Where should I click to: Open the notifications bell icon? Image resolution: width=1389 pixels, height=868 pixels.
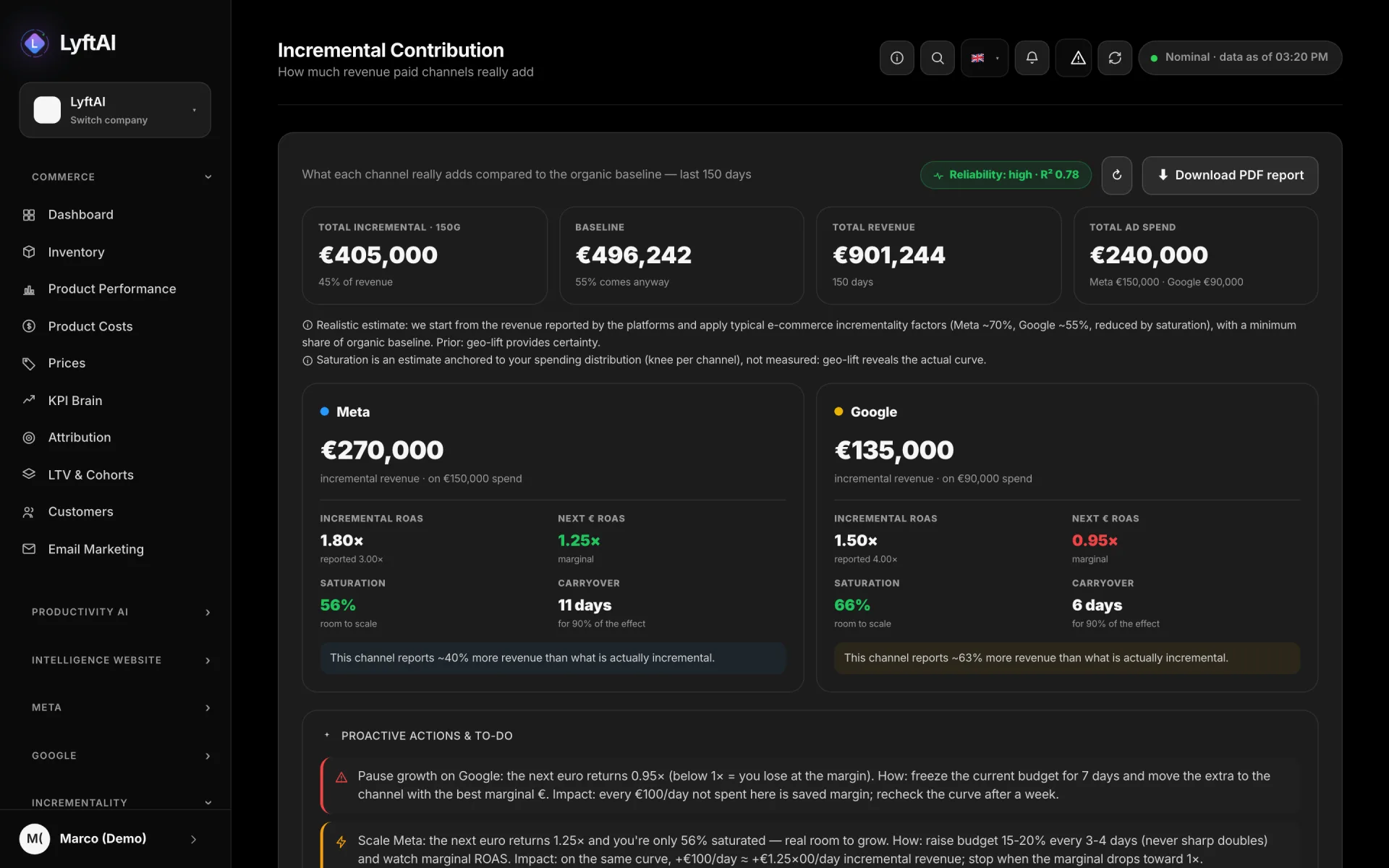tap(1032, 58)
